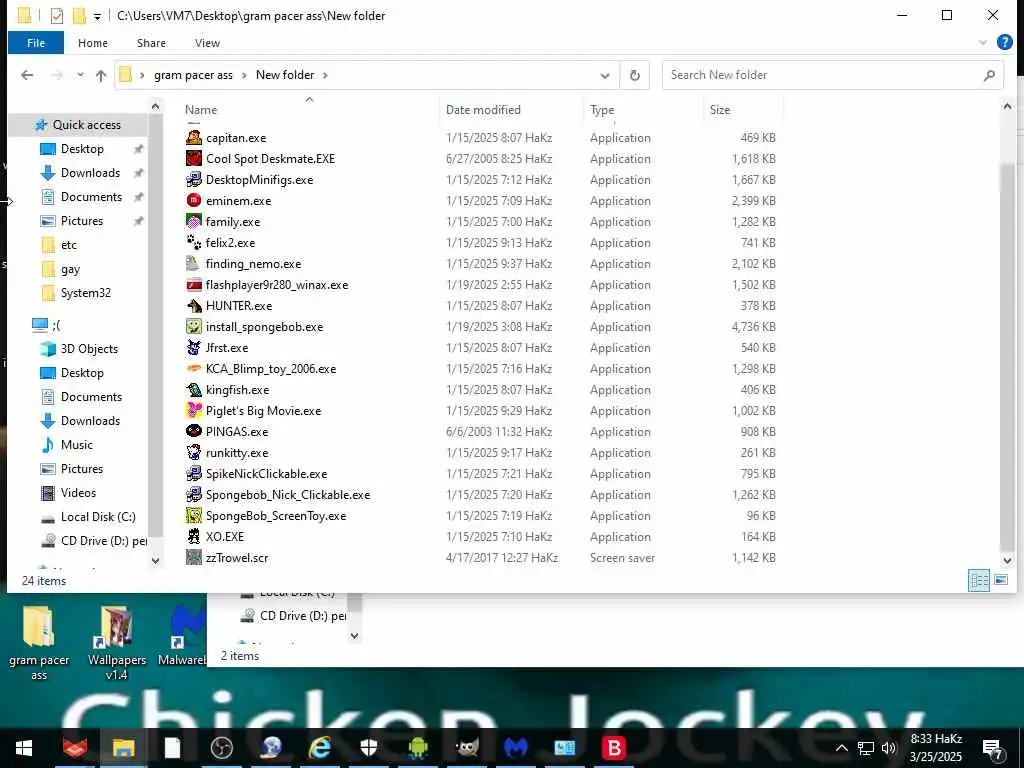
Task: Open System32 folder in sidebar
Action: point(86,293)
